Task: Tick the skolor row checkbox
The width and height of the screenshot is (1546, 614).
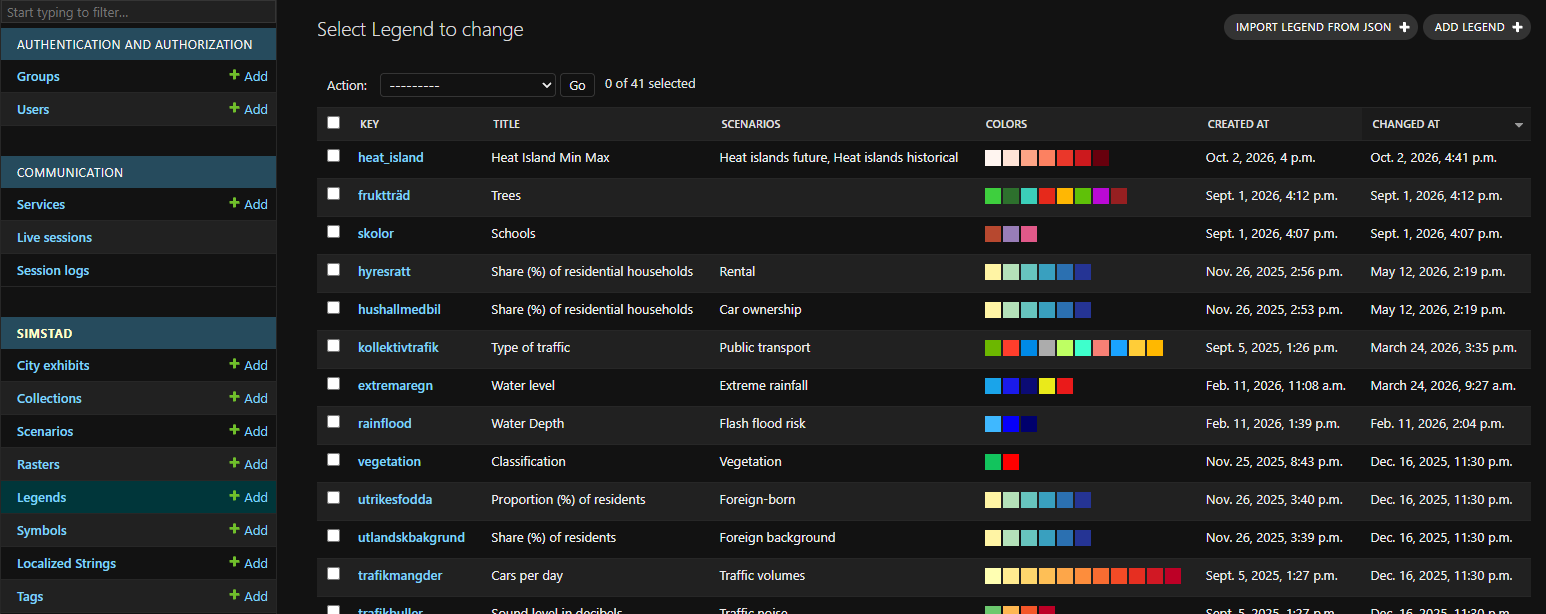Action: 334,232
